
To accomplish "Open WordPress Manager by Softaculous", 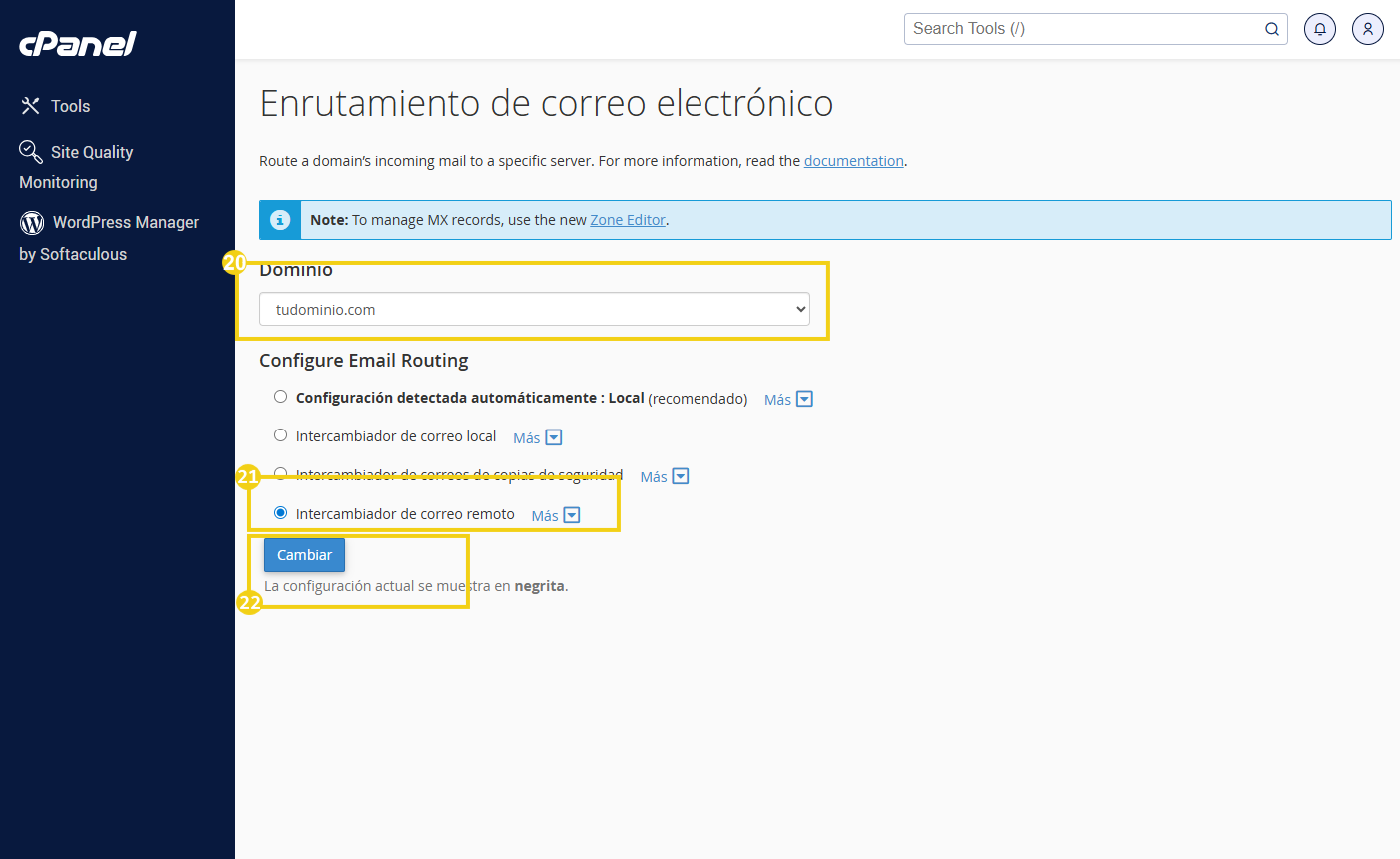I will tap(125, 223).
